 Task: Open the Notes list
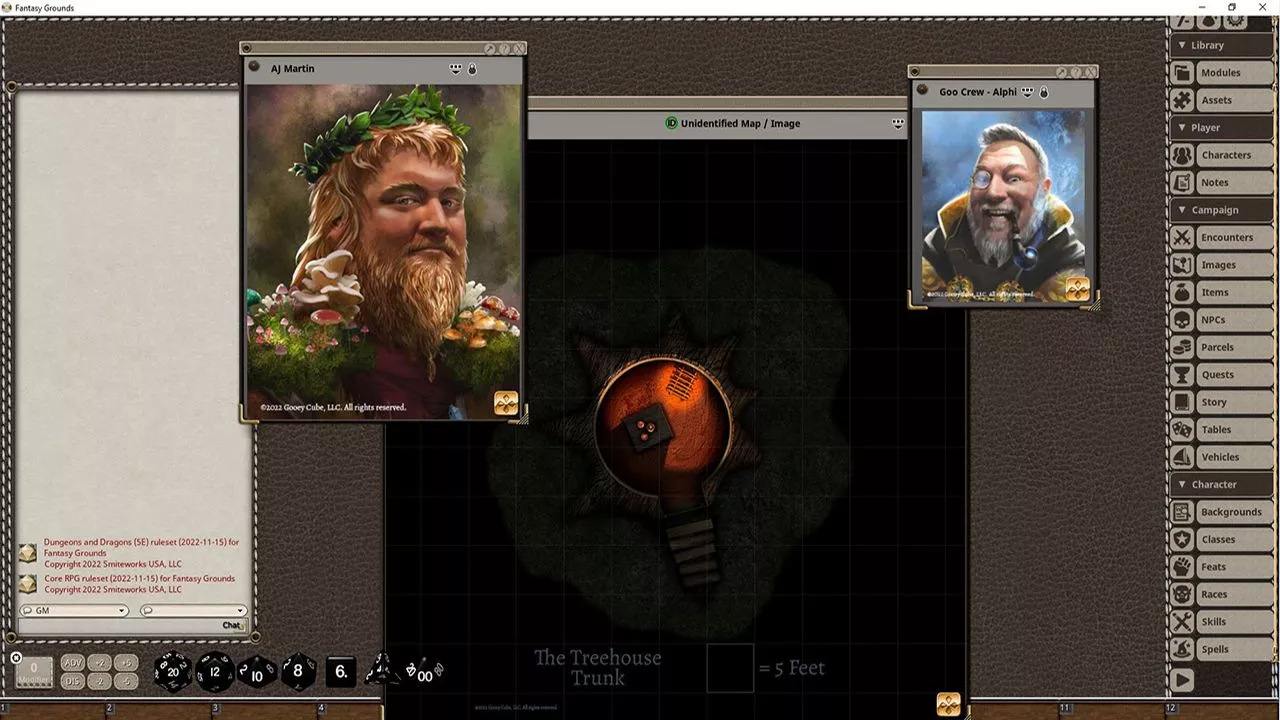[x=1234, y=182]
